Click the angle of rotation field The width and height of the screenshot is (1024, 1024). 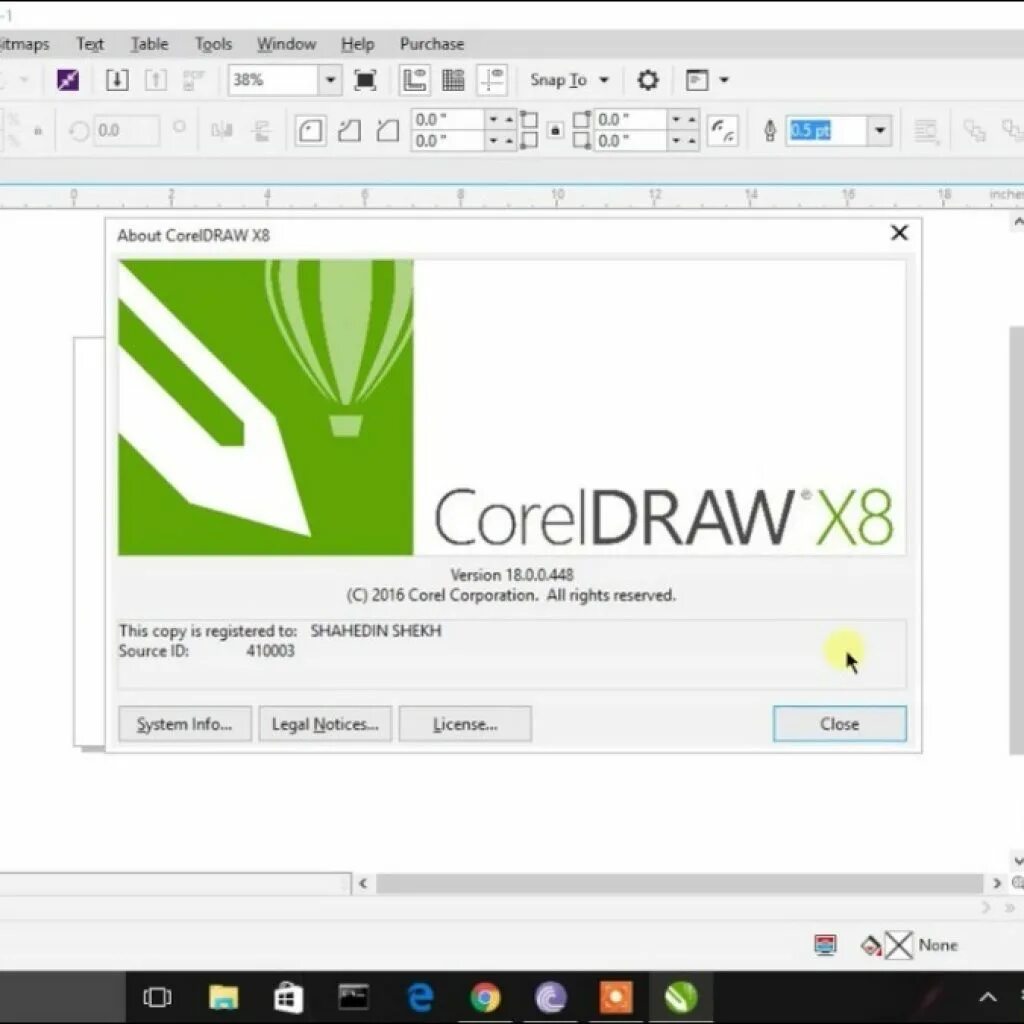127,131
